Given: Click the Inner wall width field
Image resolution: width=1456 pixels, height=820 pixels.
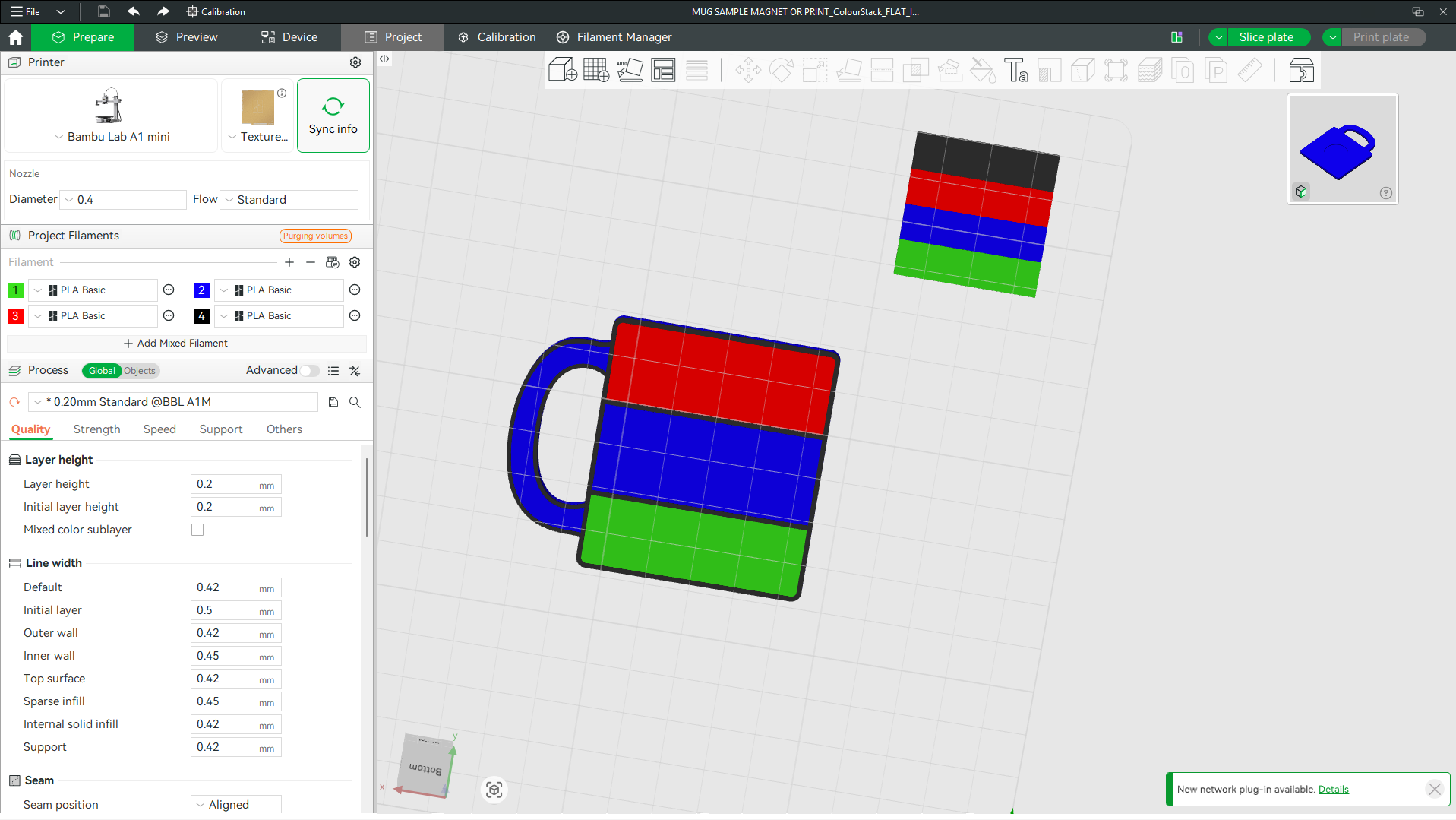Looking at the screenshot, I should tap(235, 656).
